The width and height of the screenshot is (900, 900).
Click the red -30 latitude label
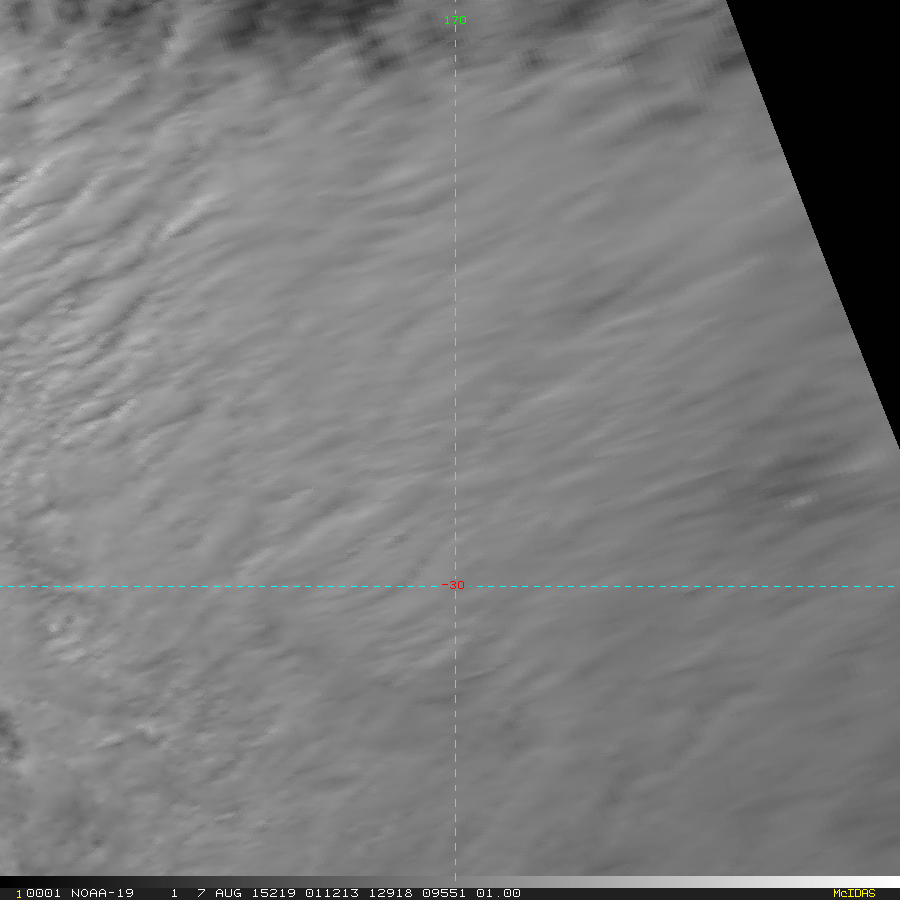click(x=453, y=585)
